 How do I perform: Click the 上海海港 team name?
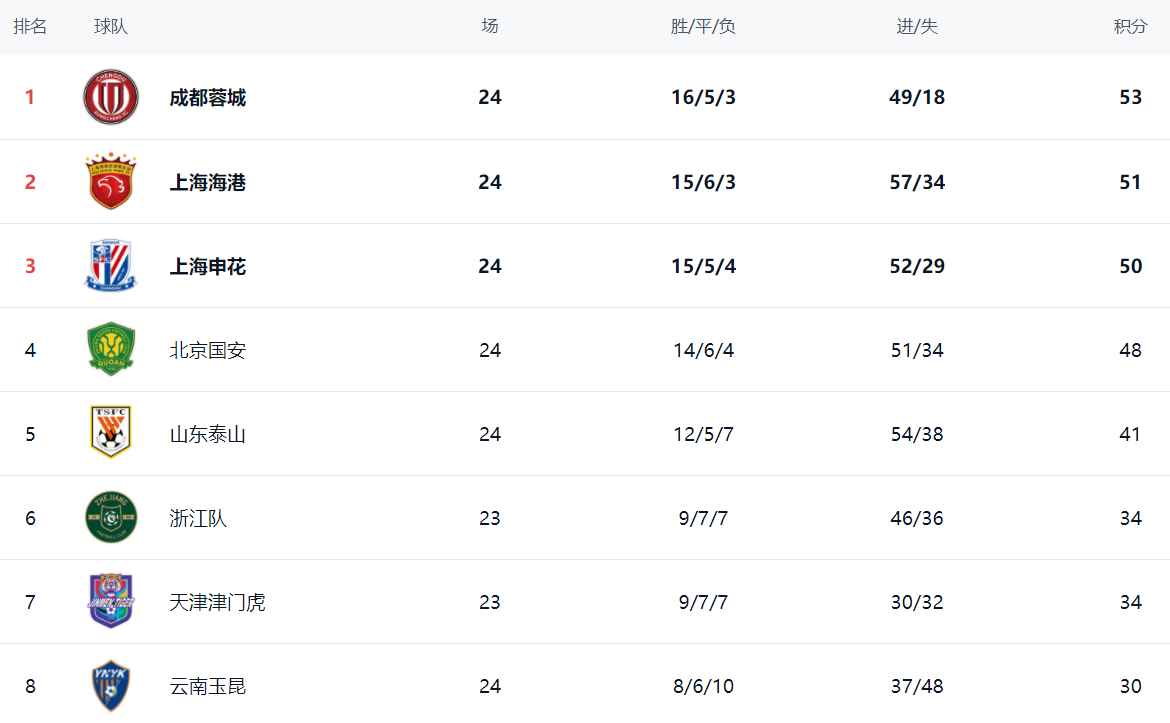click(207, 182)
